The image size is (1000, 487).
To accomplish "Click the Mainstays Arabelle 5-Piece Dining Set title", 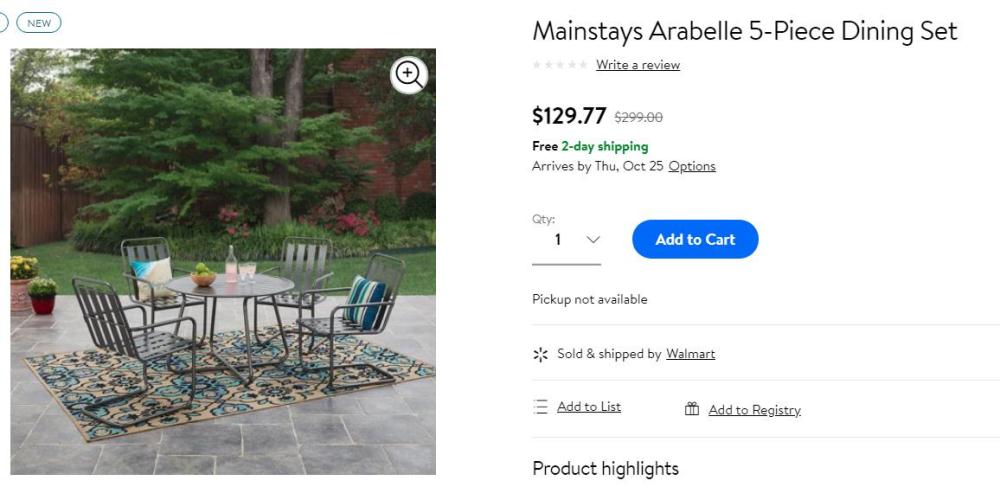I will click(745, 31).
